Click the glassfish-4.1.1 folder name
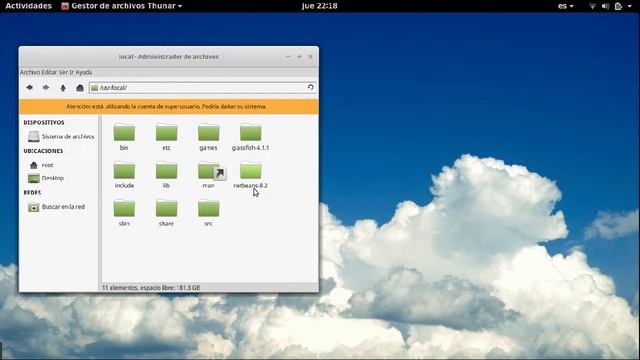The image size is (640, 360). [x=251, y=148]
